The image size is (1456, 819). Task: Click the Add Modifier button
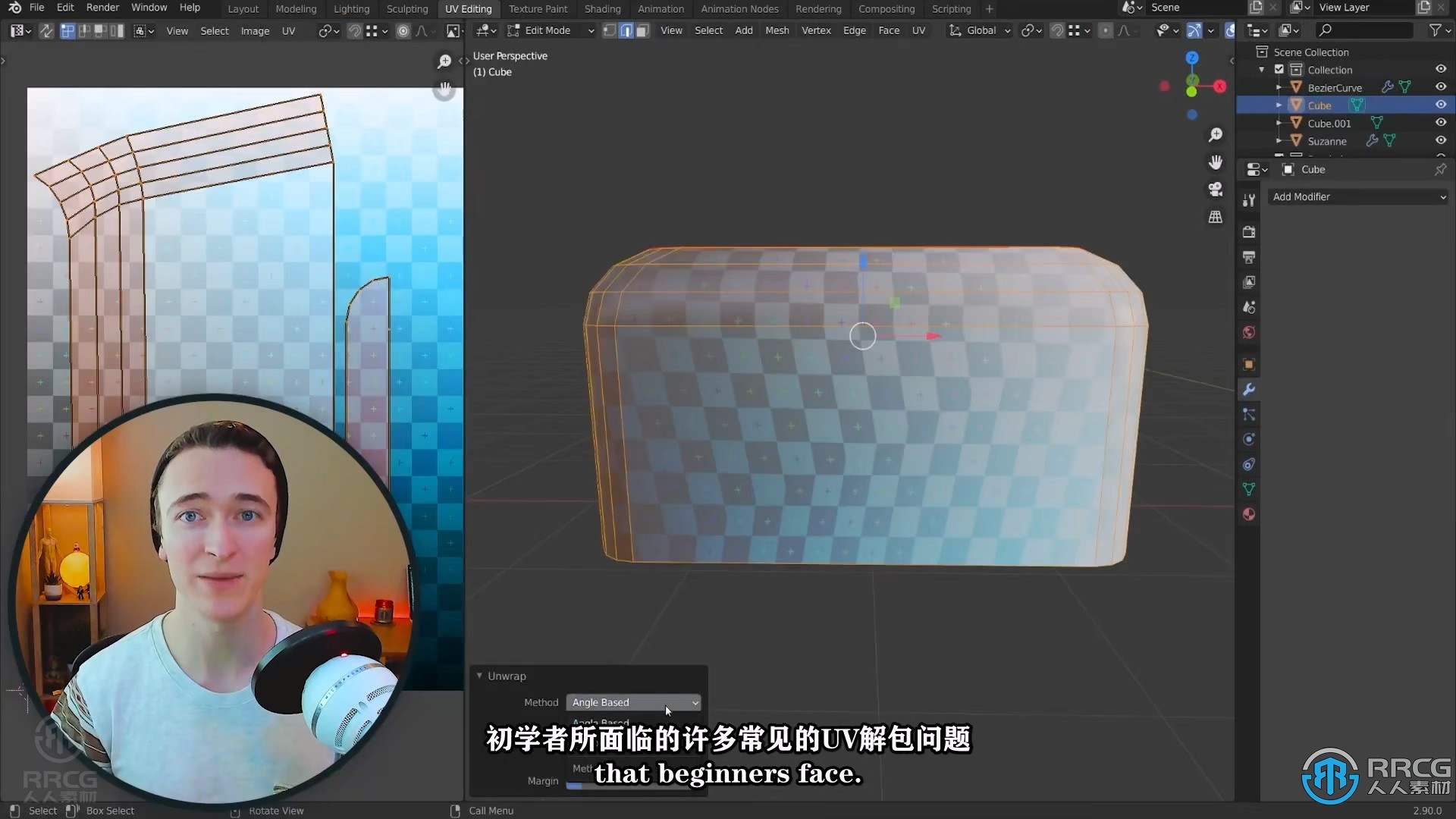click(x=1357, y=196)
